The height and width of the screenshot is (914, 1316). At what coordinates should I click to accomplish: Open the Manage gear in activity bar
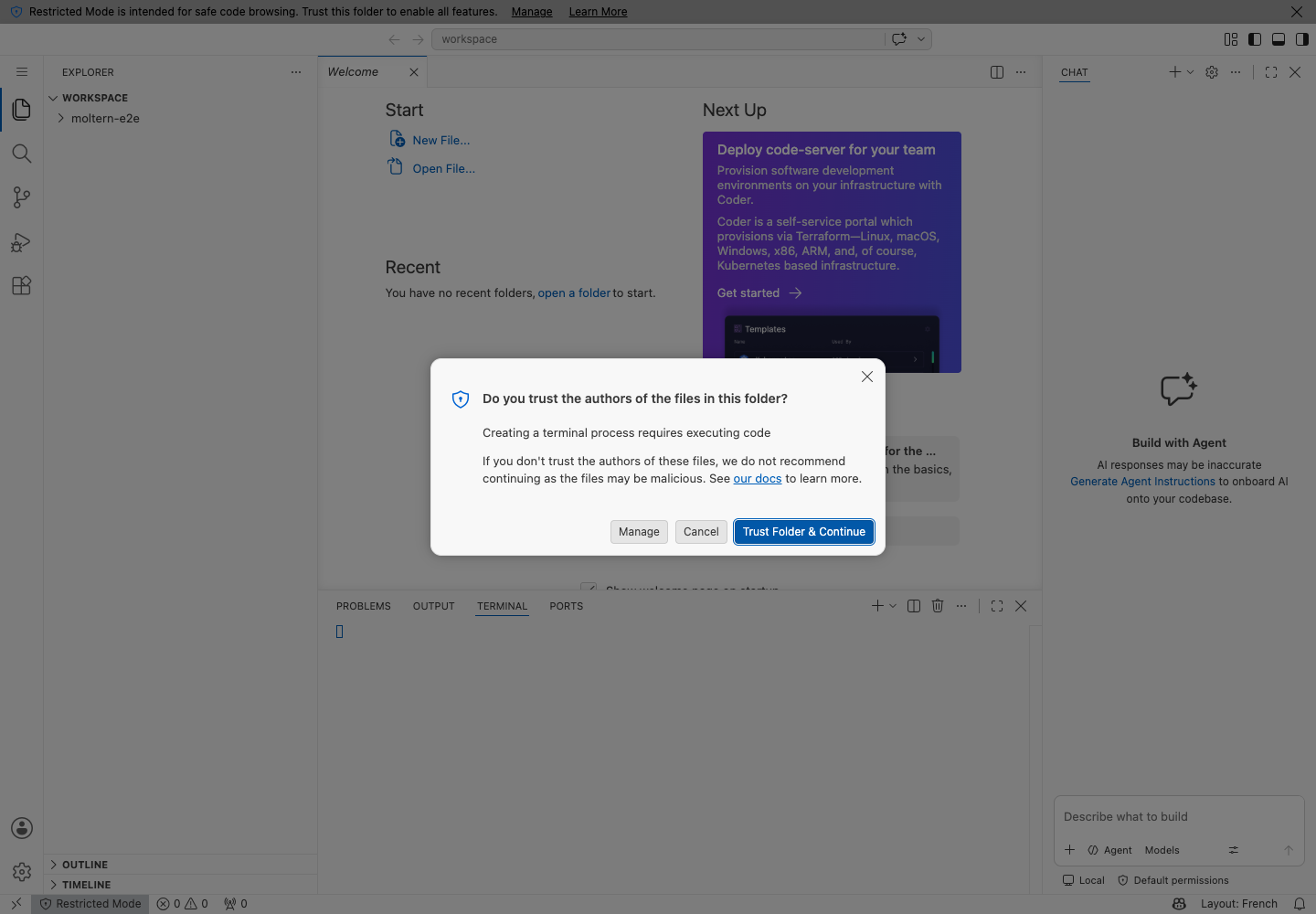point(22,872)
